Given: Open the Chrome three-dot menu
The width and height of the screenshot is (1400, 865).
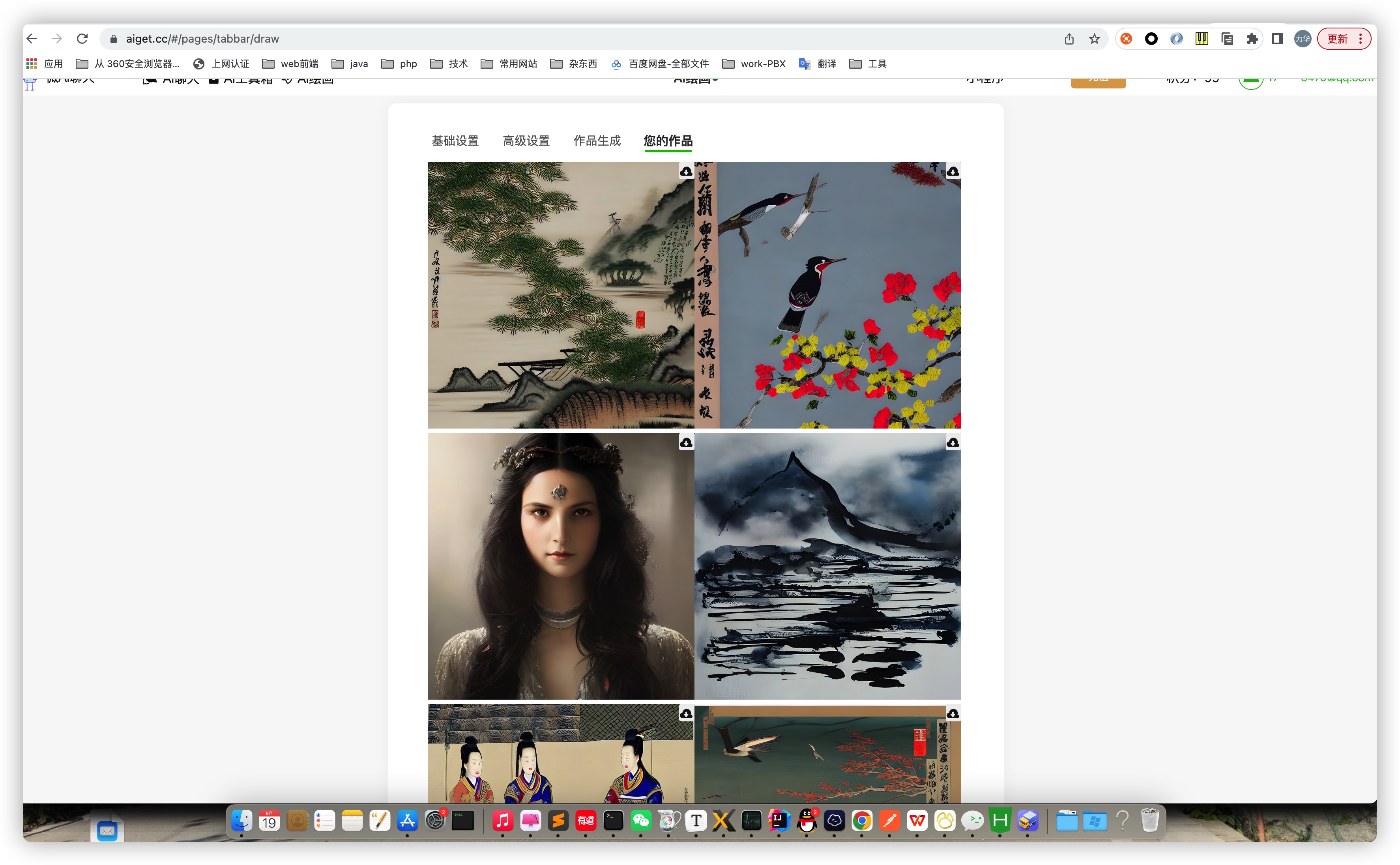Looking at the screenshot, I should tap(1361, 39).
